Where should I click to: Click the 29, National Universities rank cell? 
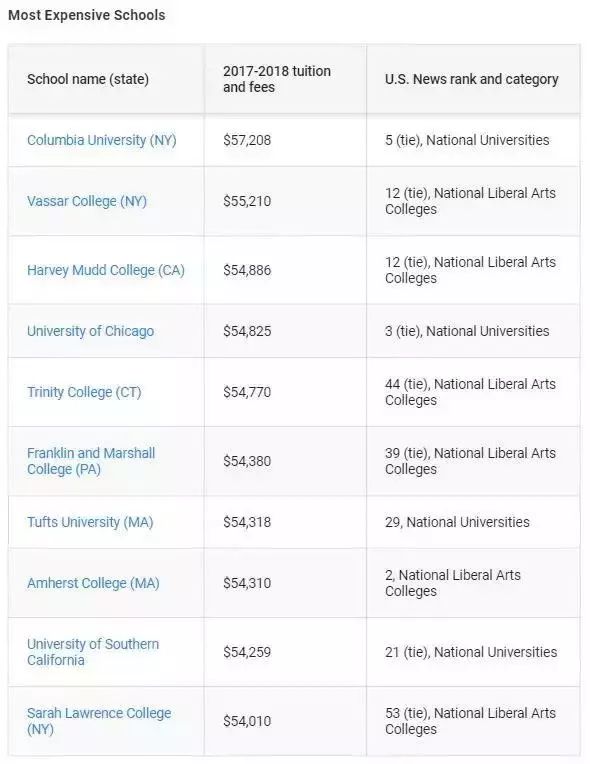click(457, 522)
